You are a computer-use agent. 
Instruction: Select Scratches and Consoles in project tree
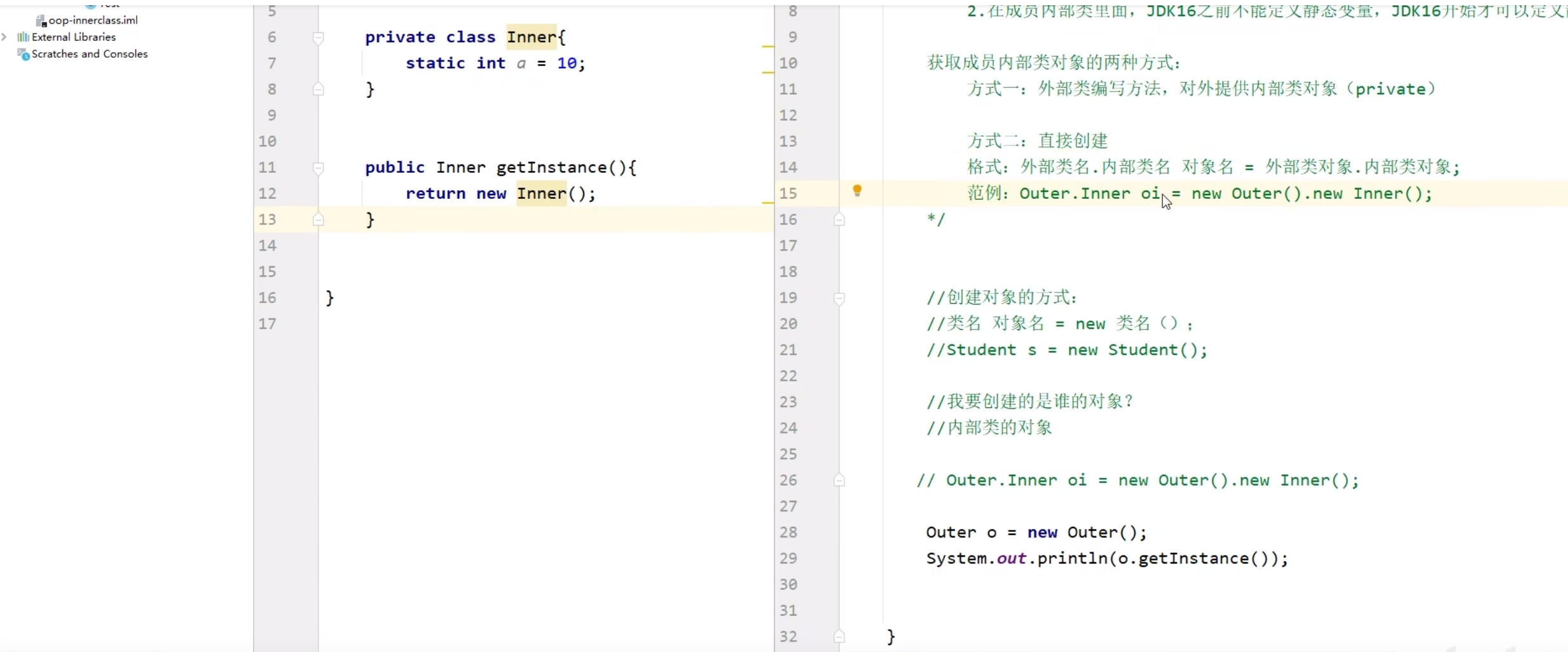click(x=89, y=55)
